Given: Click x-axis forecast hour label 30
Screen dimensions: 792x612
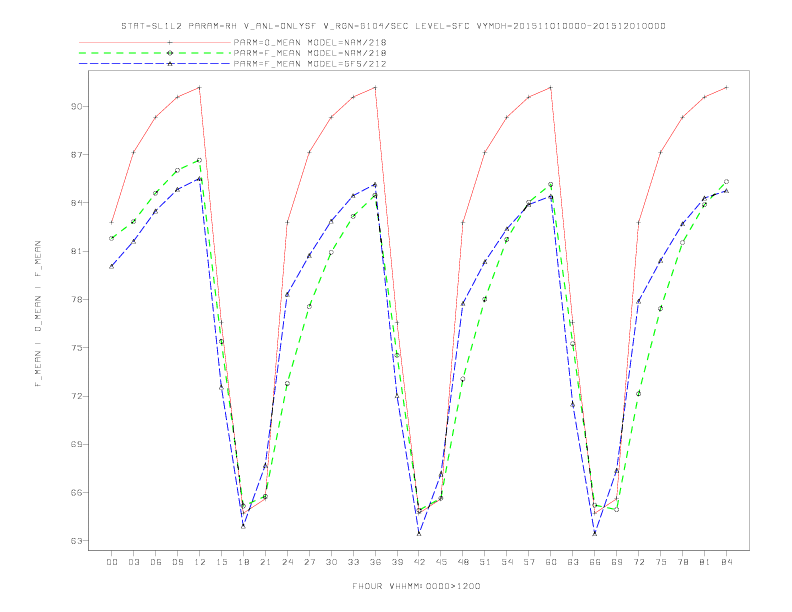Looking at the screenshot, I should click(331, 562).
